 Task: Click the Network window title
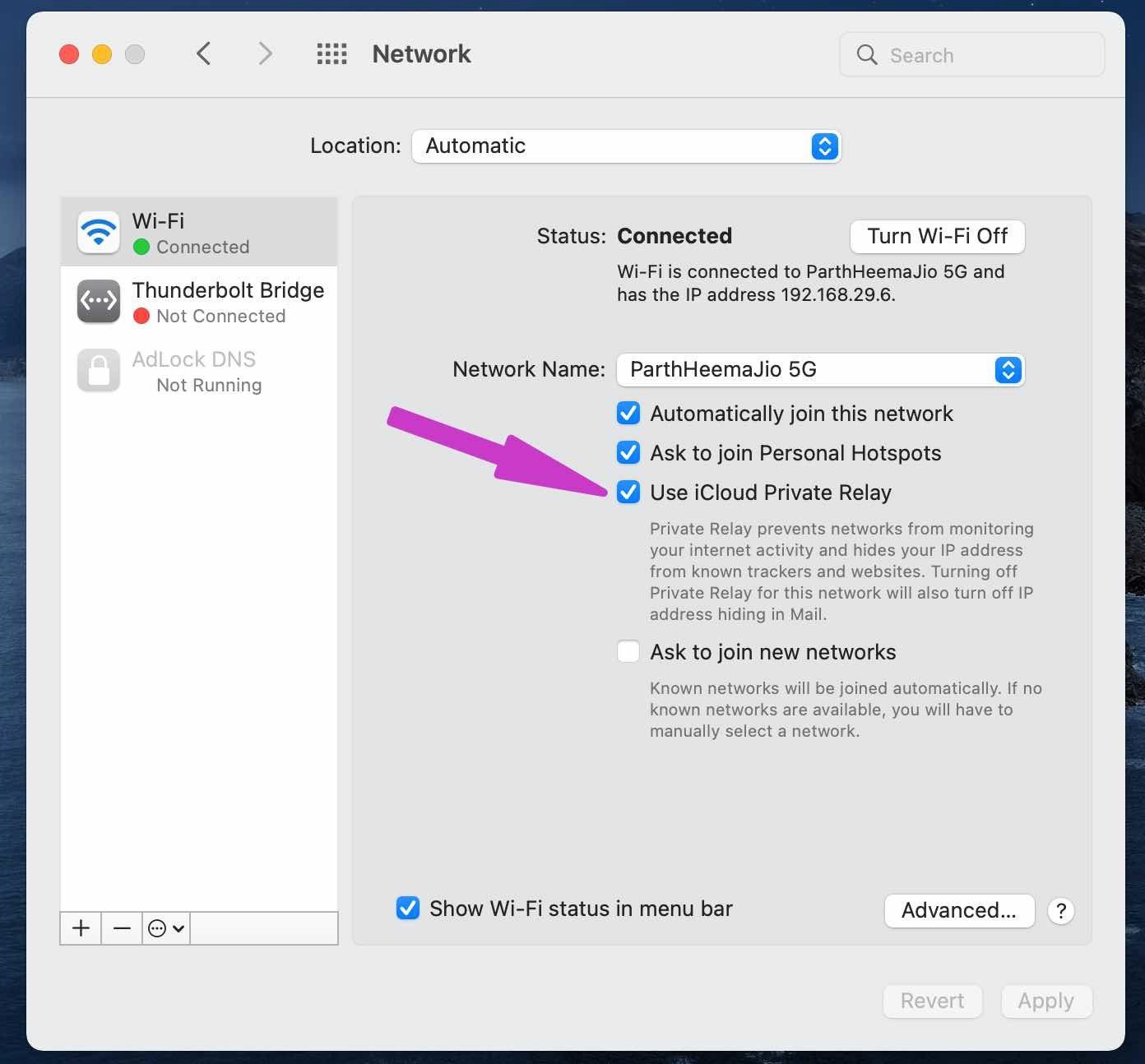pyautogui.click(x=421, y=54)
